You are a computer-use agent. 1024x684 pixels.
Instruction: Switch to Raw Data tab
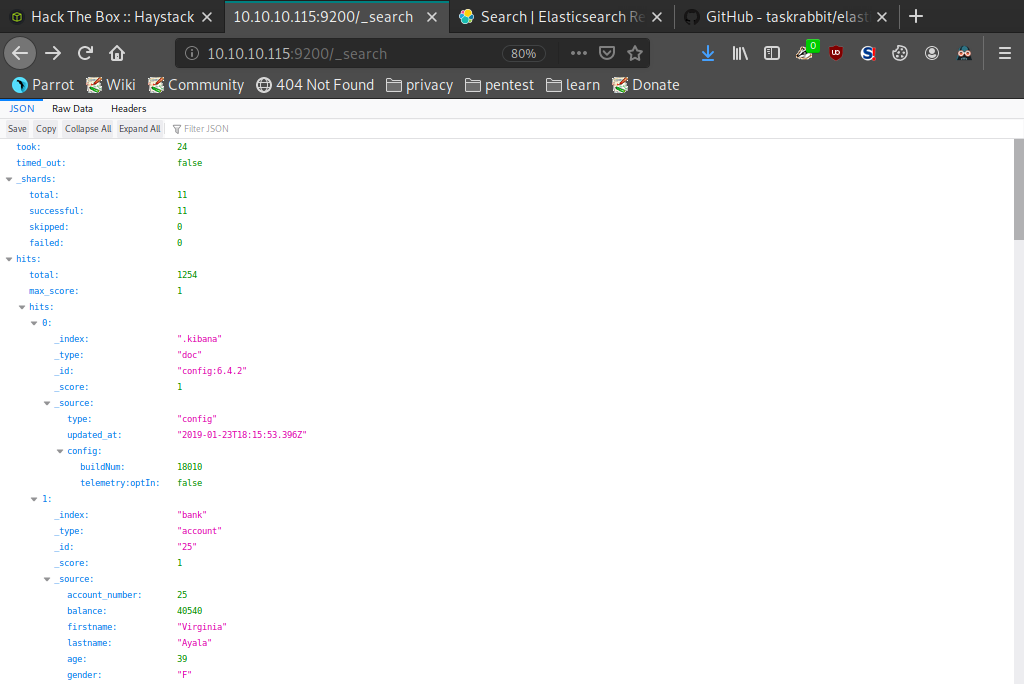pos(72,108)
